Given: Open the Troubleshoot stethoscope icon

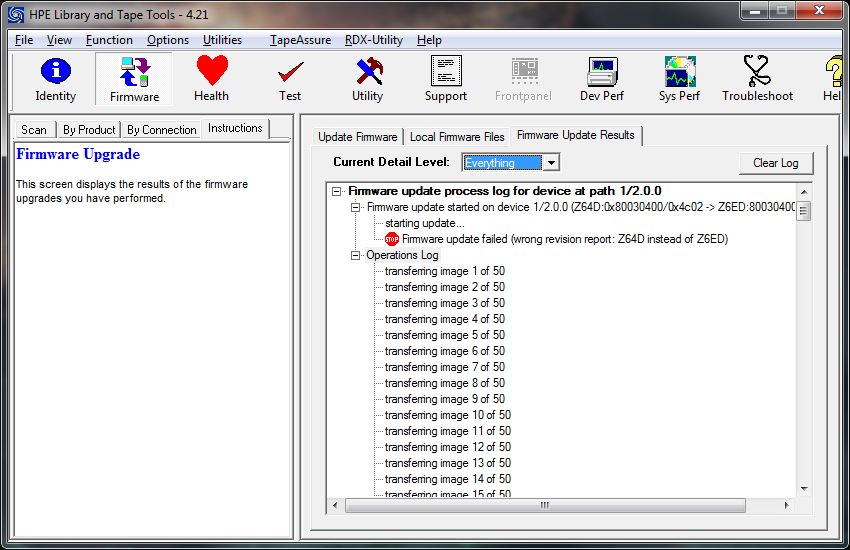Looking at the screenshot, I should [757, 79].
